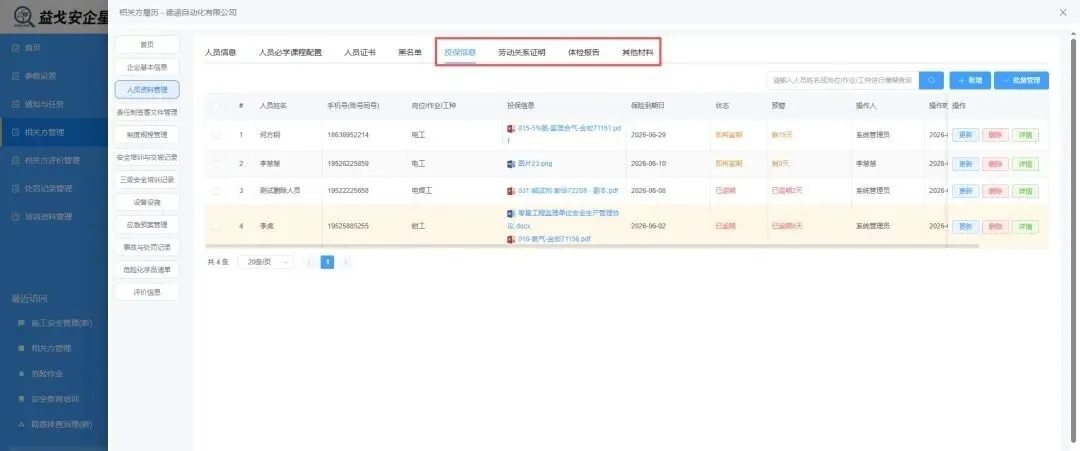The image size is (1080, 451).
Task: Open the 其他材料 tab
Action: [638, 52]
